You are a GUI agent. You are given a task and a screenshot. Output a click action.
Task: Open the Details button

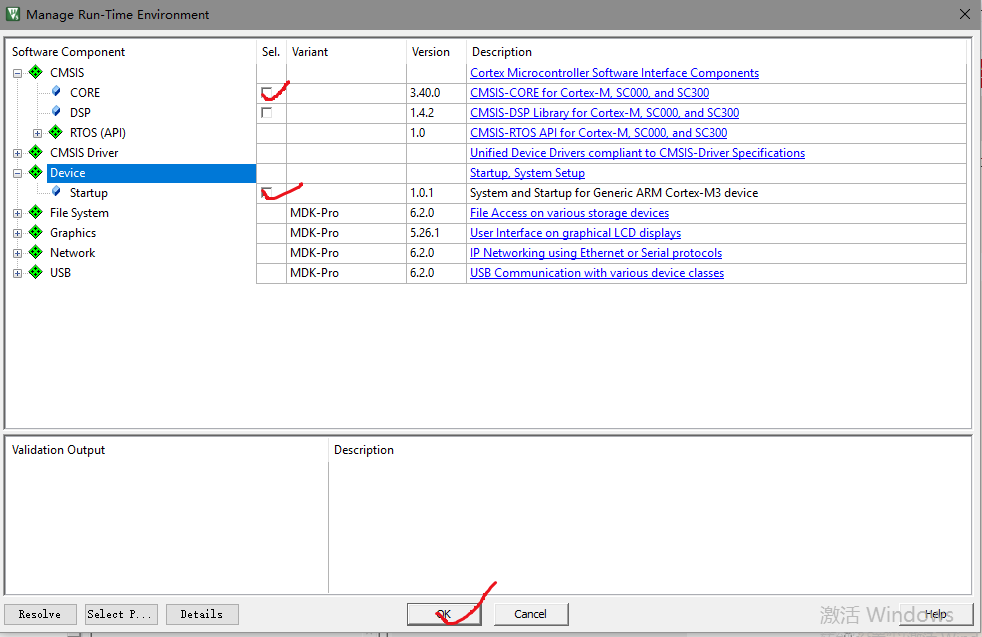[x=202, y=614]
